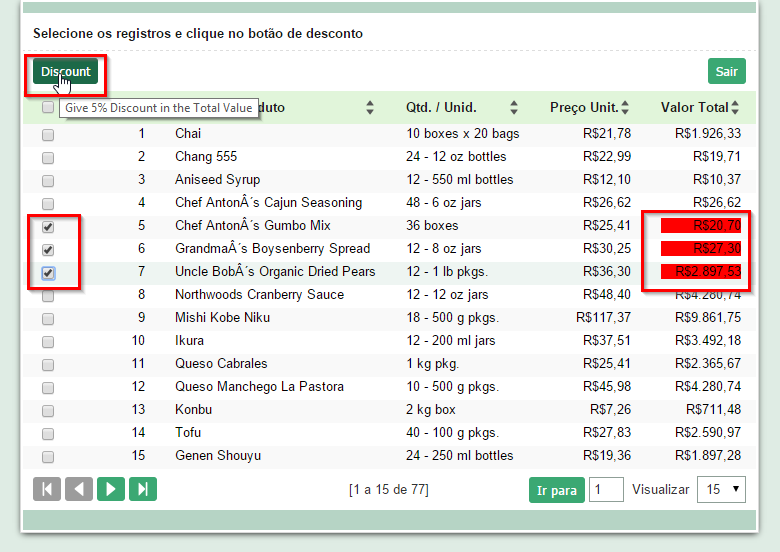Uncheck the Uncle Bob's Organic Dried Pears row

click(x=48, y=273)
